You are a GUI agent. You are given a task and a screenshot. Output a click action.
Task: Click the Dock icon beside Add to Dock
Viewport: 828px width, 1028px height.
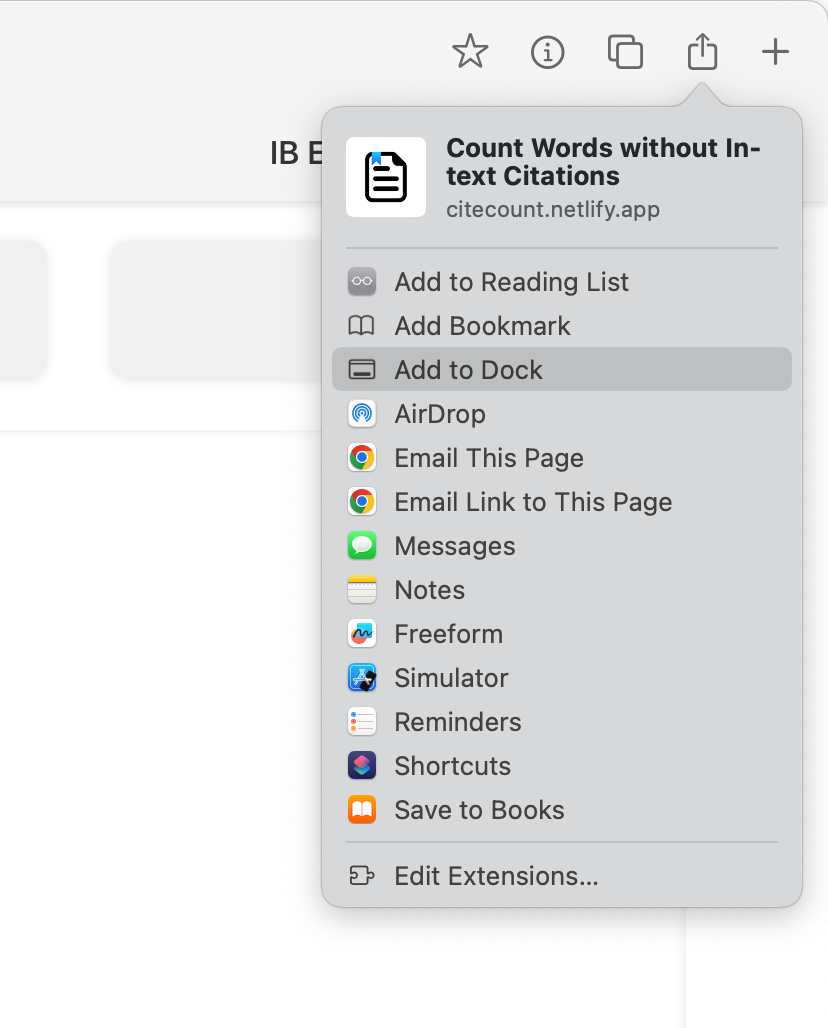362,370
